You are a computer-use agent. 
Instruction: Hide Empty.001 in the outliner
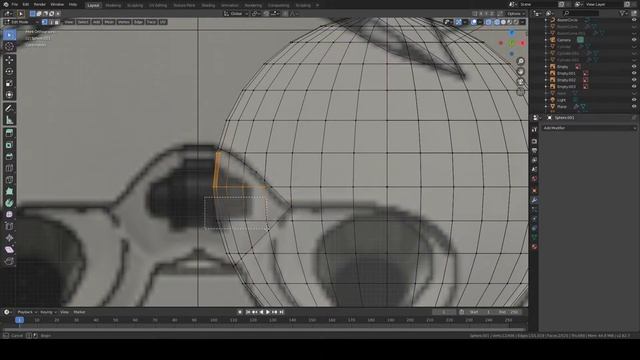634,73
